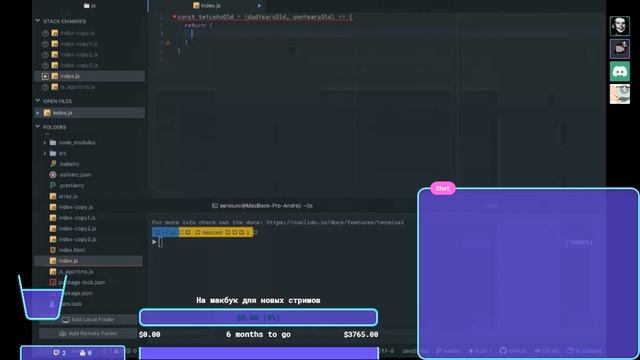Click clock icon beside index-copy3.js in Stack Changes
The image size is (640, 360).
point(45,65)
